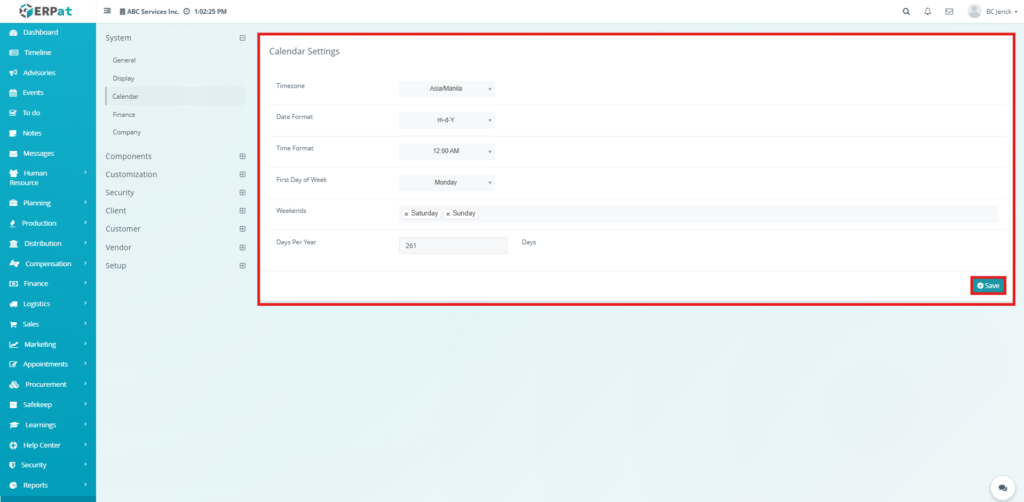Click the Compensation icon
The image size is (1024, 502).
click(x=14, y=264)
